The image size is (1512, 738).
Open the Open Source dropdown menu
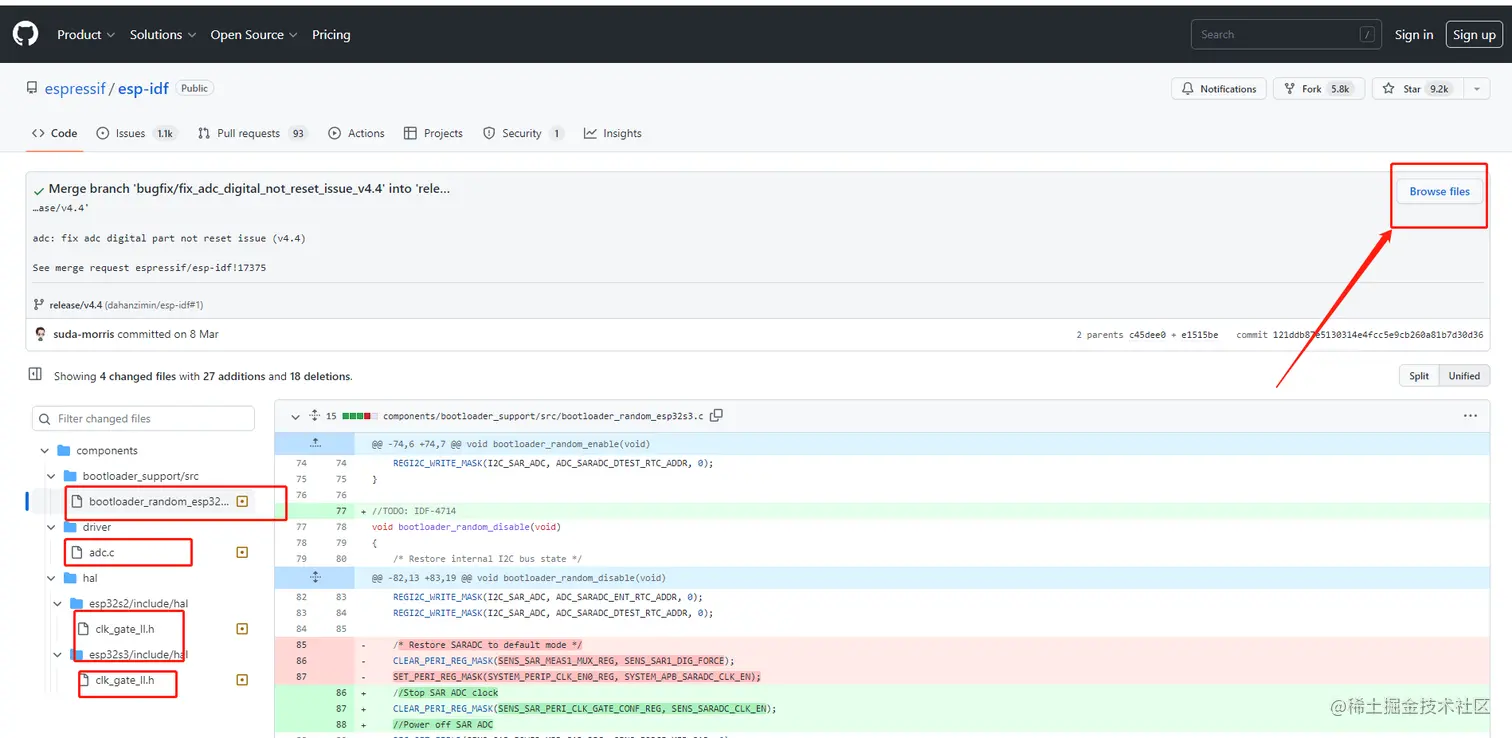254,34
